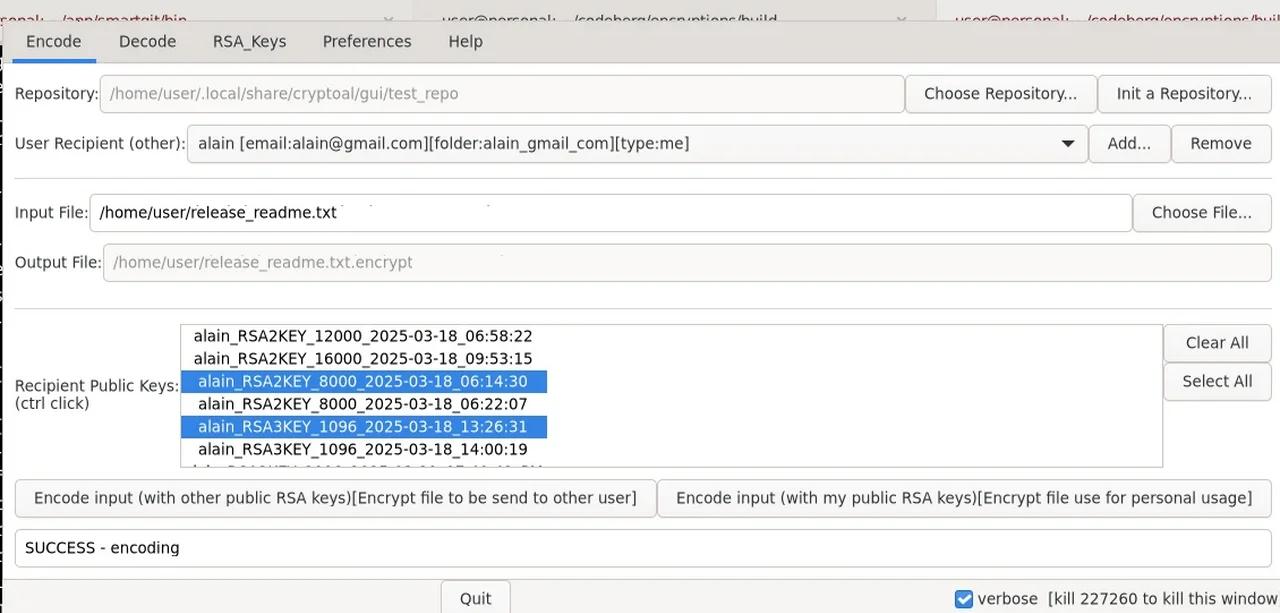Select the alain_RSA2KEY_12000 key entry
The image size is (1280, 613).
[x=362, y=336]
